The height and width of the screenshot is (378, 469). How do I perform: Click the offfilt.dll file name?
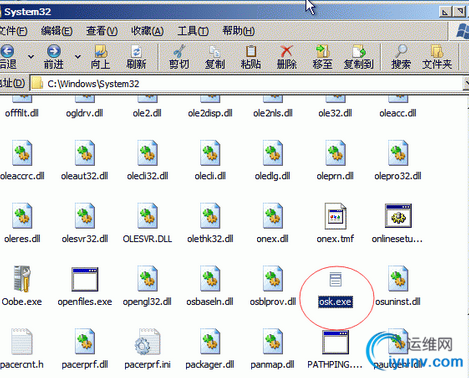tap(22, 113)
